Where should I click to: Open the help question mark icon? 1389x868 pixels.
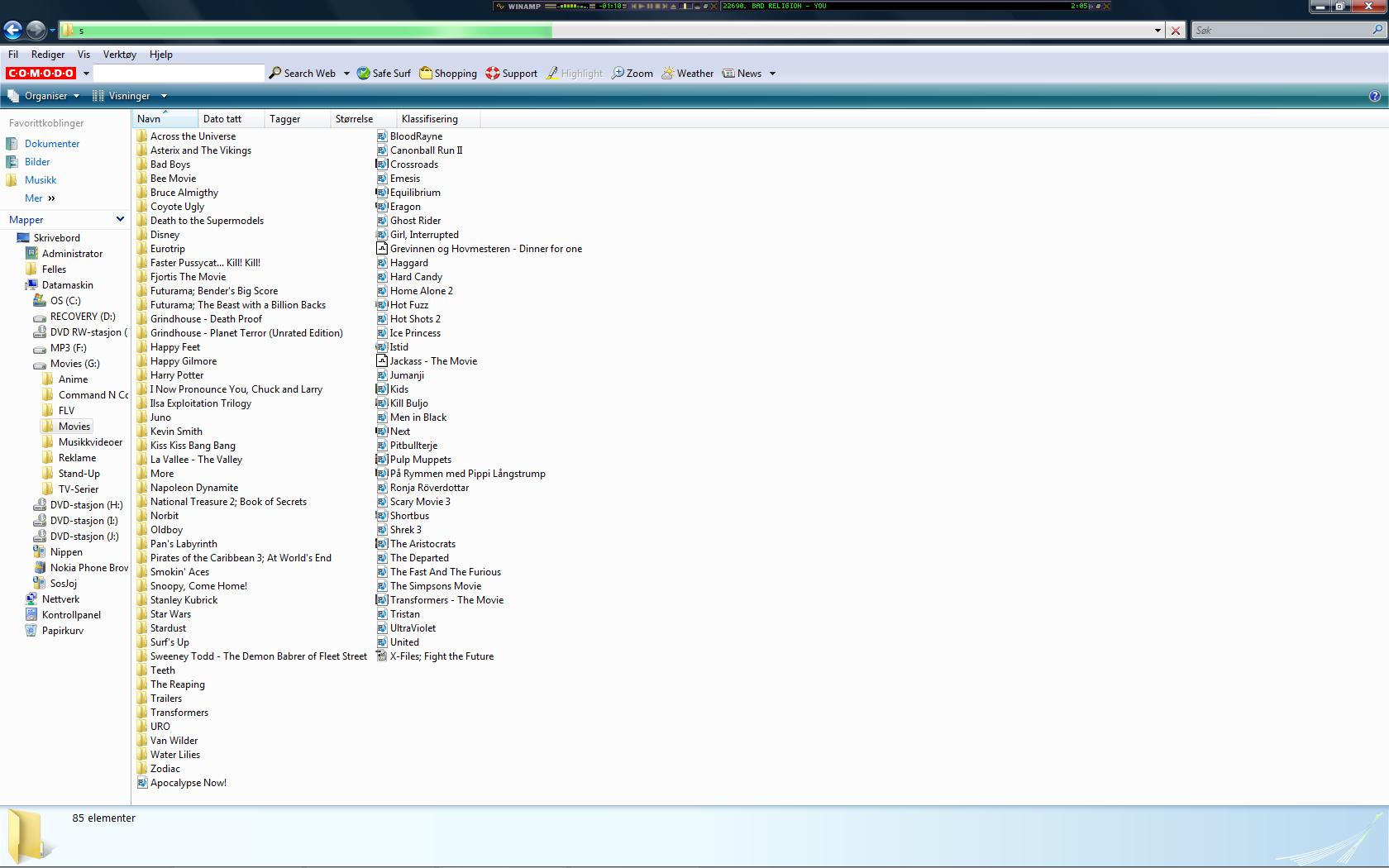[1375, 96]
